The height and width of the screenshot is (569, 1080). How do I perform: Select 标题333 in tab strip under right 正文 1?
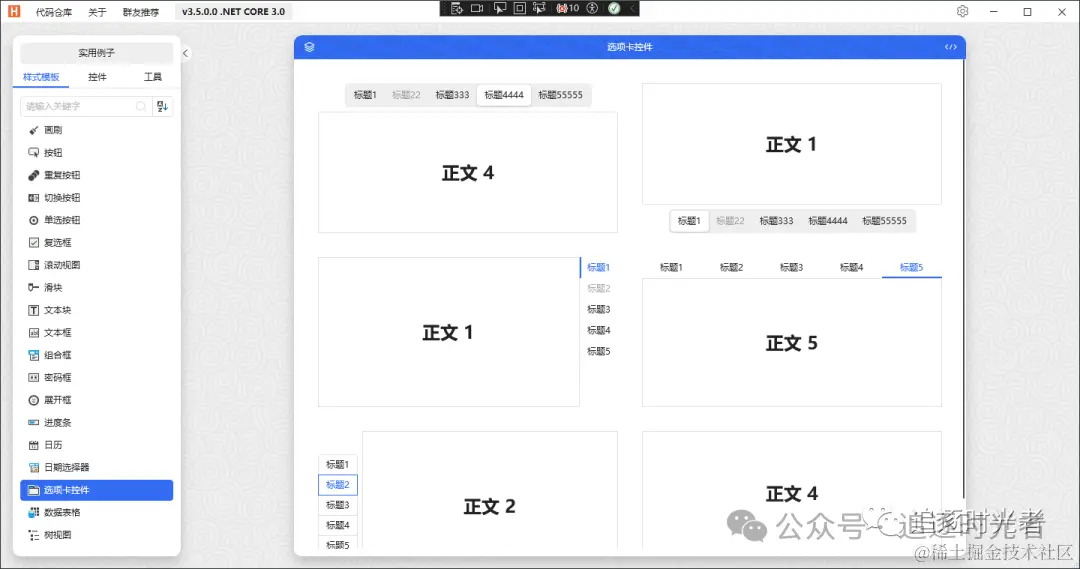pyautogui.click(x=776, y=221)
